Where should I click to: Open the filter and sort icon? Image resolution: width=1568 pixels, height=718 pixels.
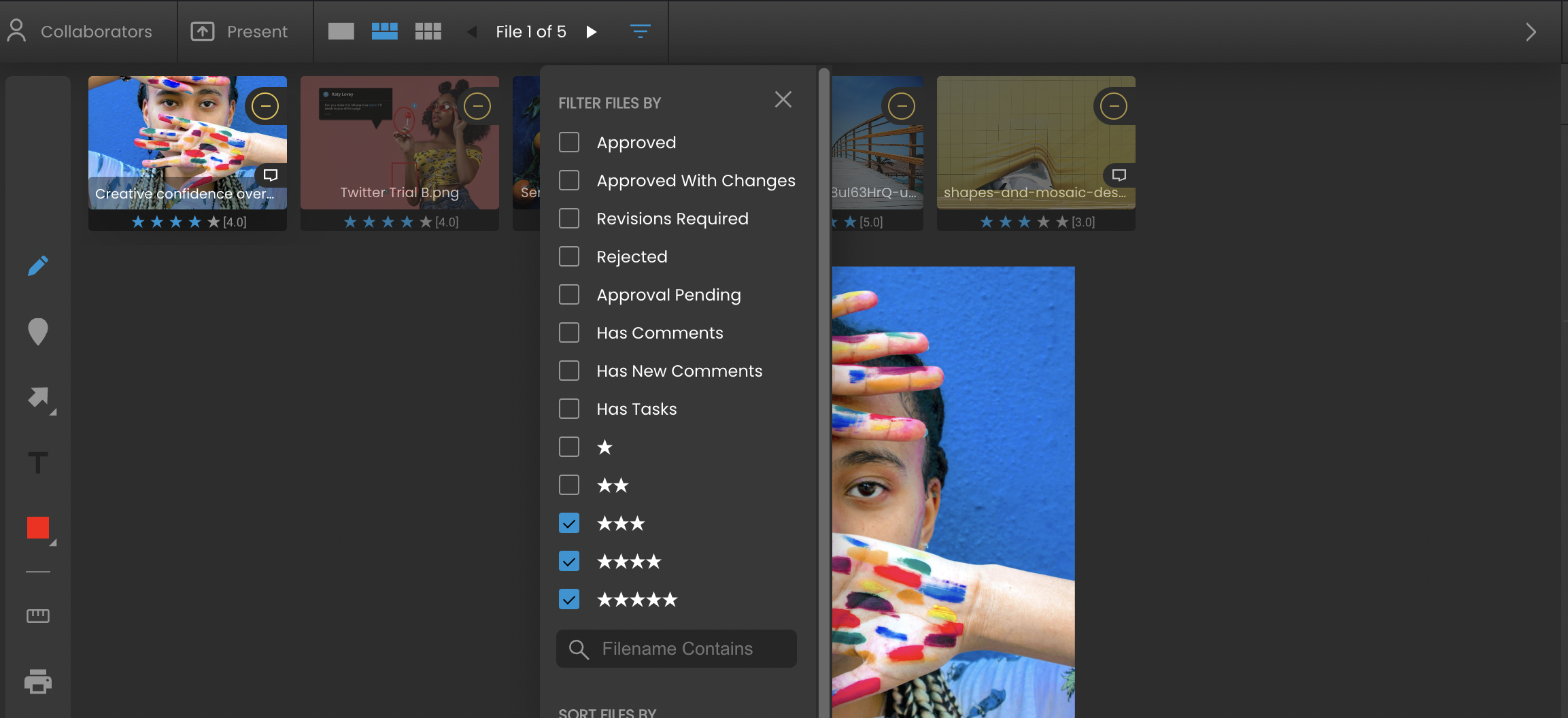[x=640, y=31]
